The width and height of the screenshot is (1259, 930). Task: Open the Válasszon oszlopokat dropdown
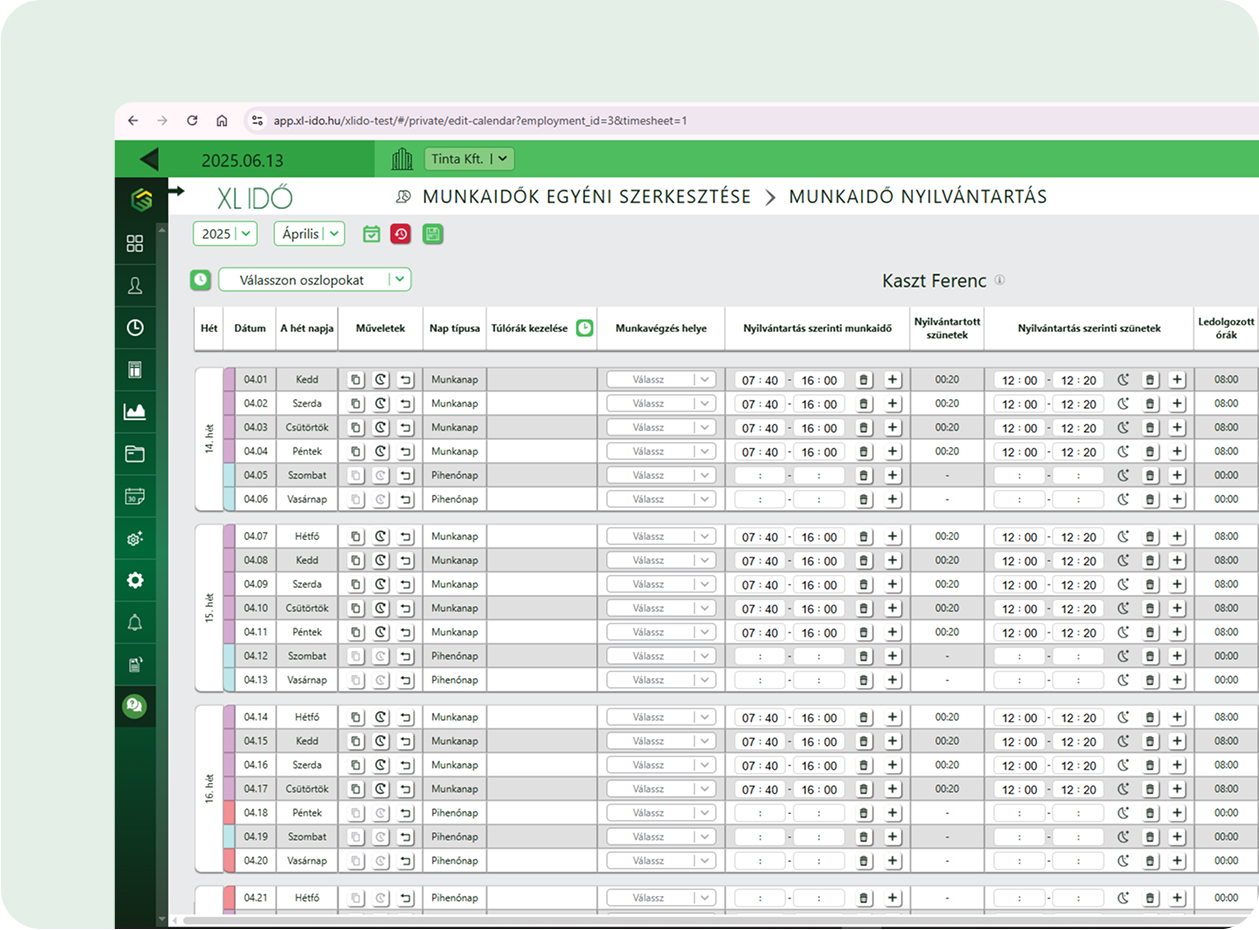coord(315,280)
